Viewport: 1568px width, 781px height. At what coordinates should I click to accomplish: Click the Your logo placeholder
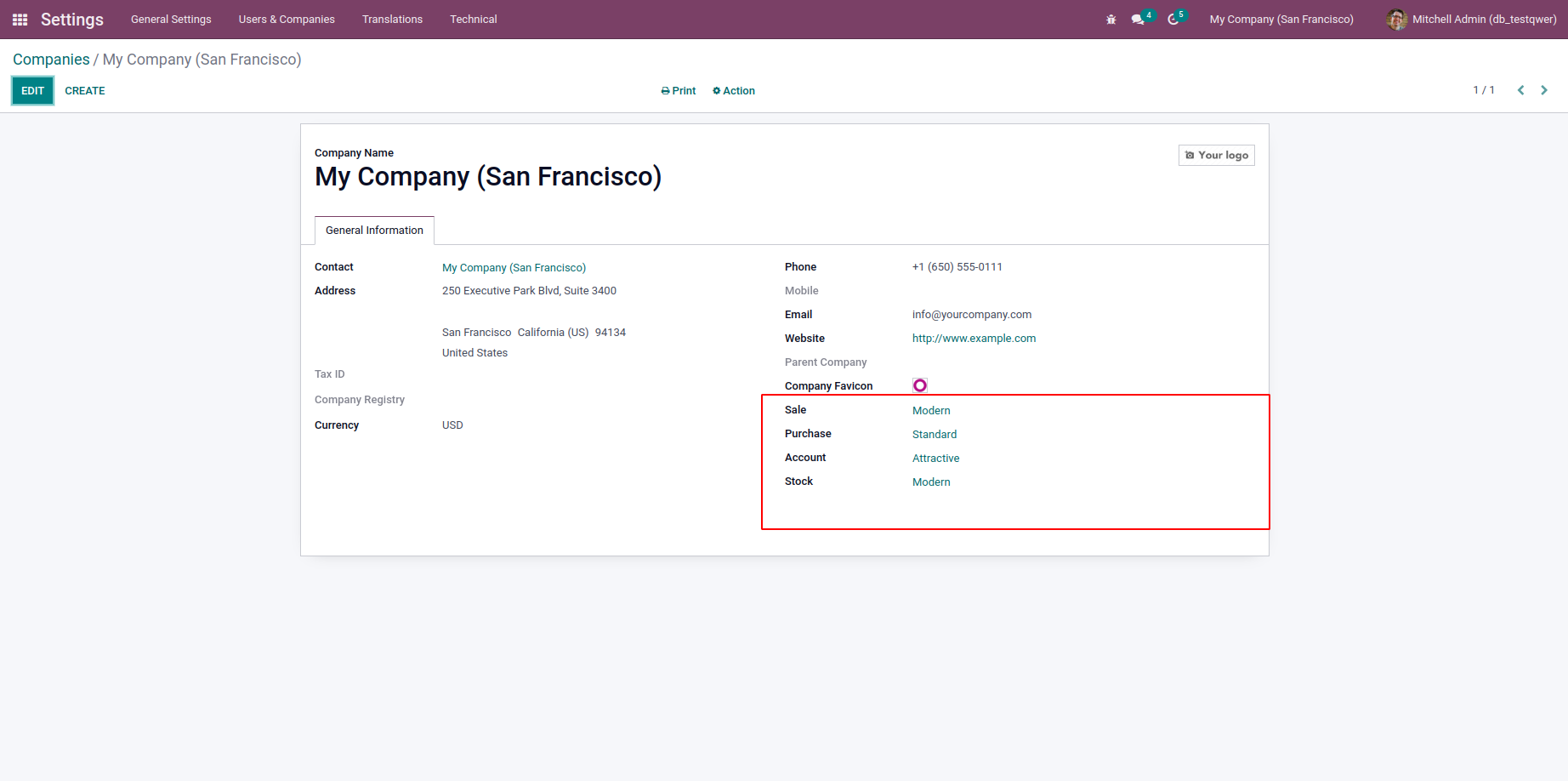click(x=1217, y=156)
